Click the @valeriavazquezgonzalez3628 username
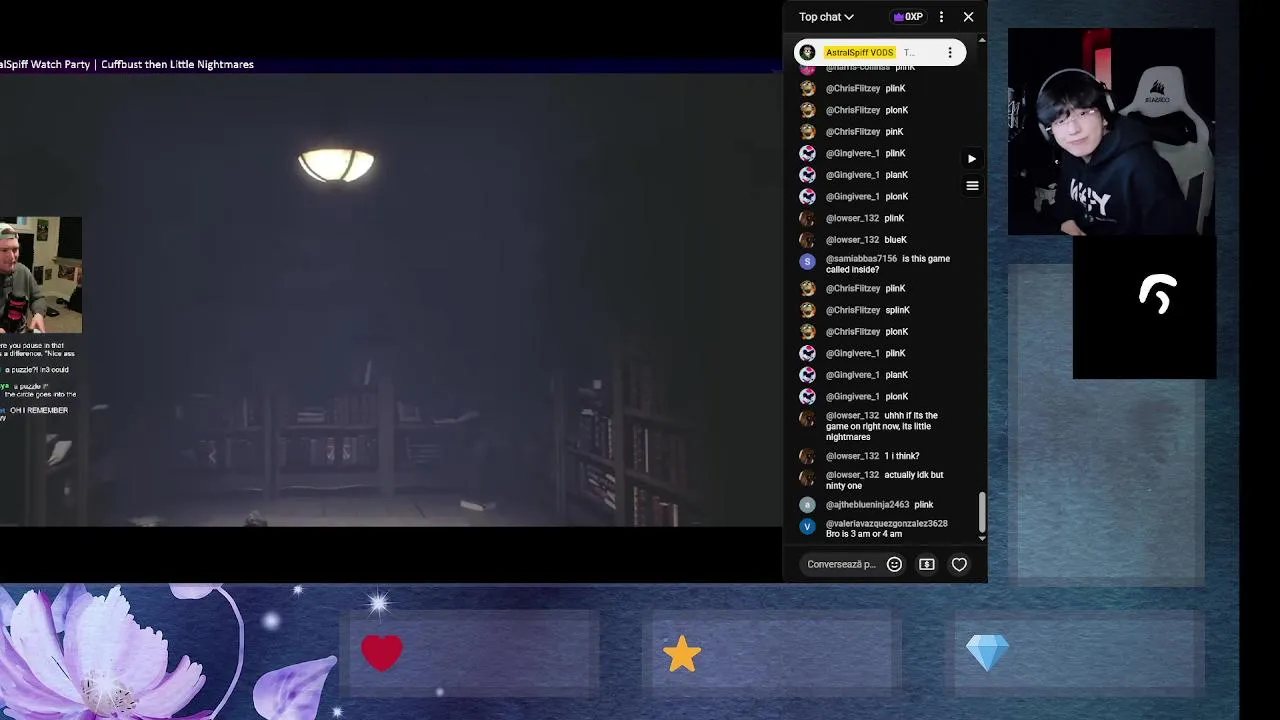The width and height of the screenshot is (1280, 720). 886,524
